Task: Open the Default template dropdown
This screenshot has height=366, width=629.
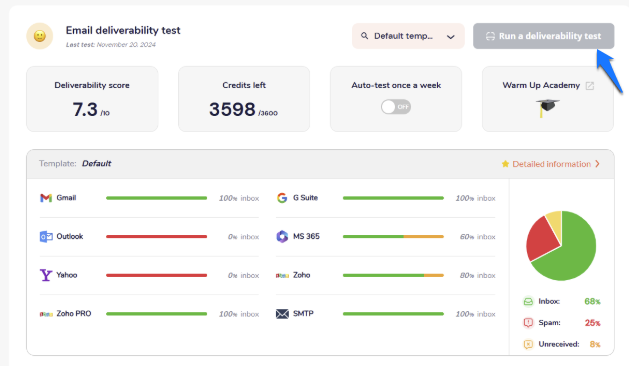Action: click(x=408, y=36)
